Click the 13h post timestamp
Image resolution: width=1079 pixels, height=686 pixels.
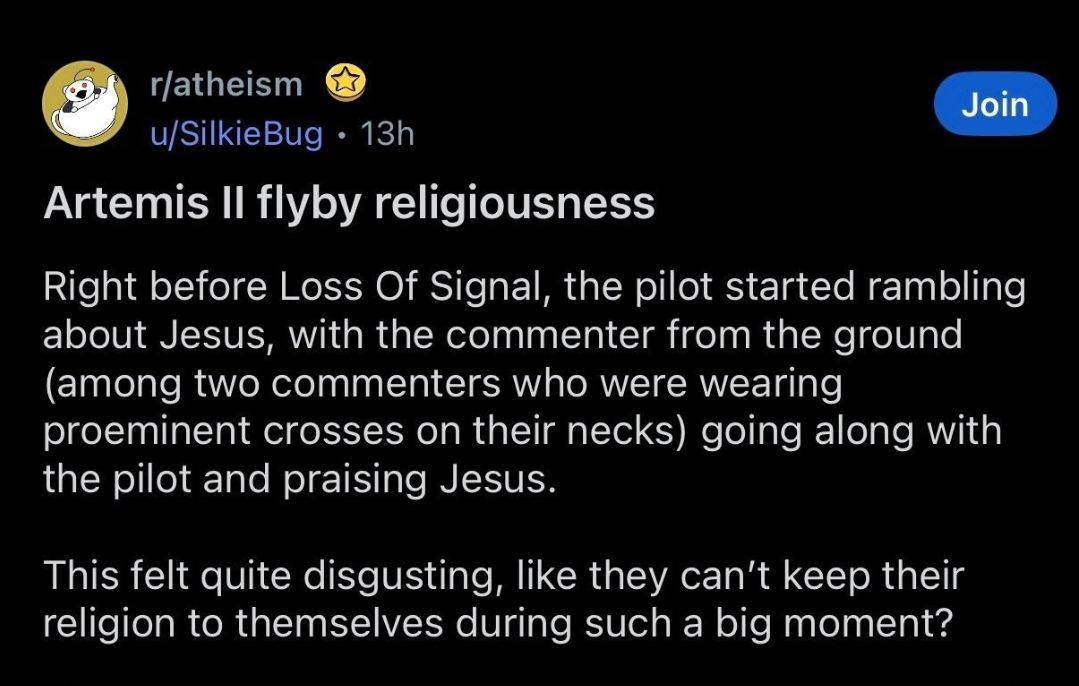(x=386, y=133)
